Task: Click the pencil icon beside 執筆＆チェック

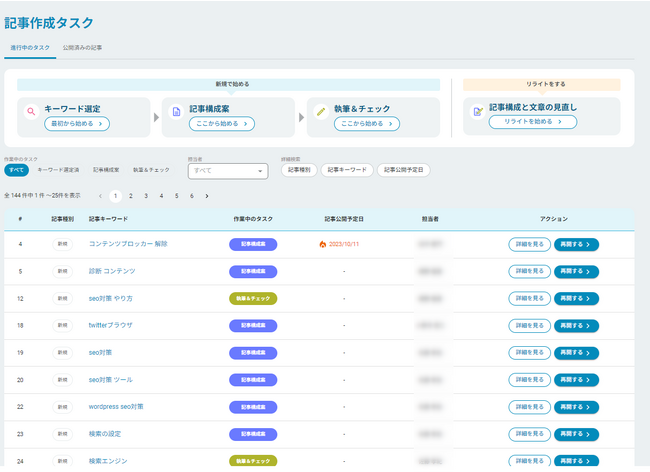Action: [x=321, y=111]
